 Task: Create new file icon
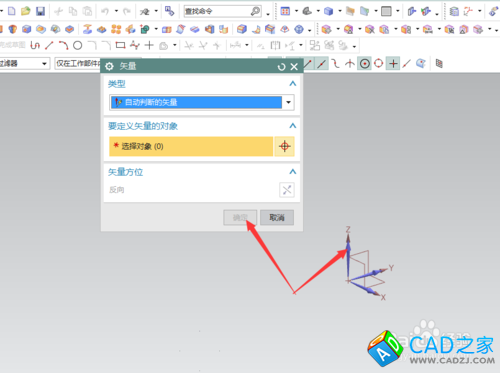tap(12, 11)
